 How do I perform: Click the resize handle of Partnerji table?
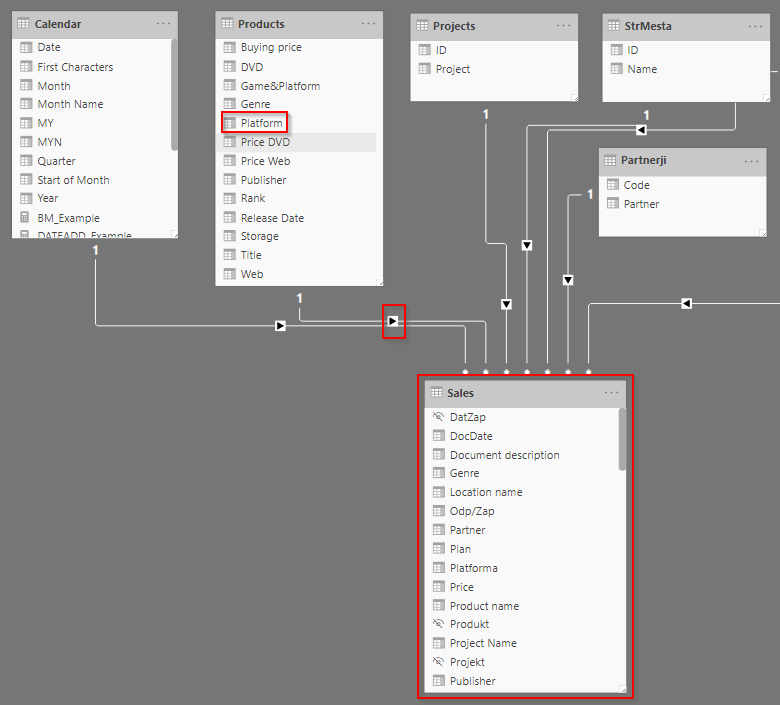761,231
